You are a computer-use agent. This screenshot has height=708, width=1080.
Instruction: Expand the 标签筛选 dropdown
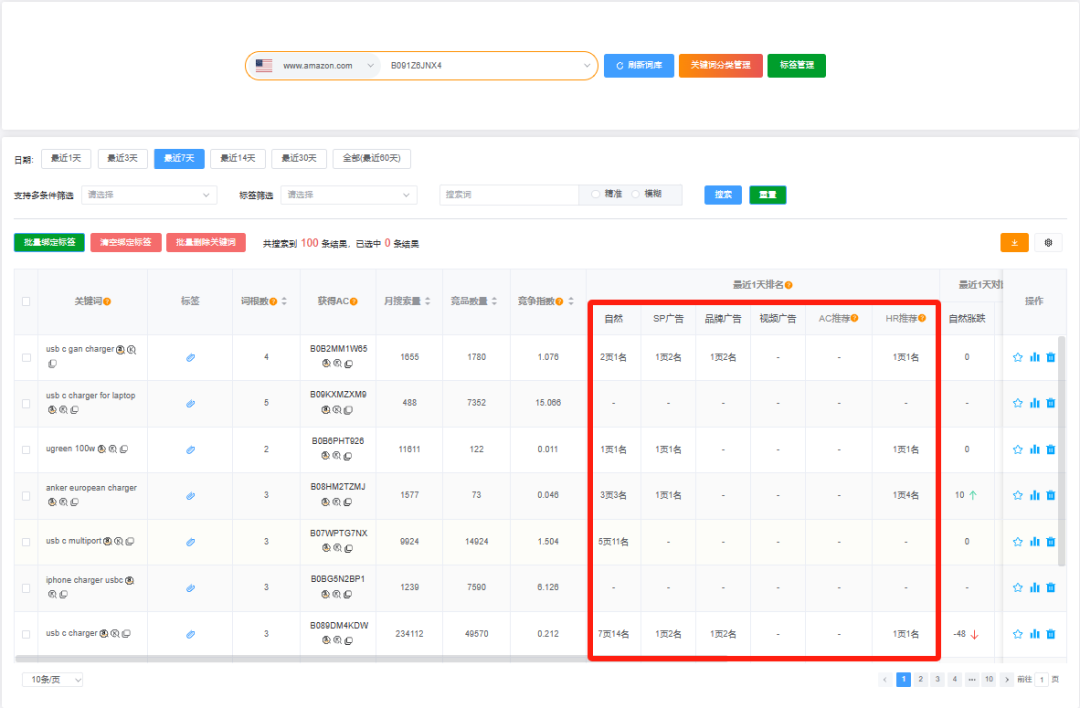[348, 195]
